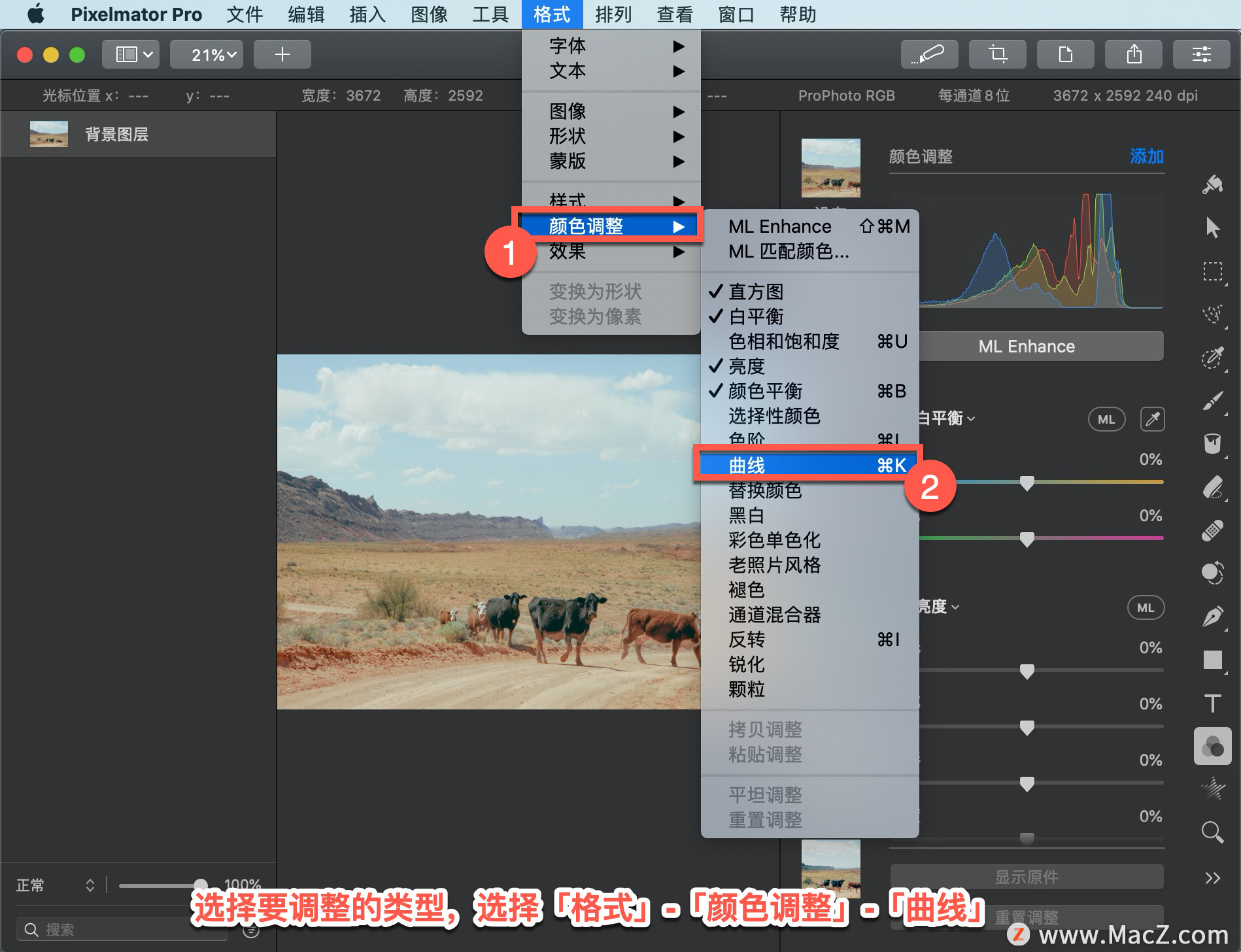1241x952 pixels.
Task: Select the Pen tool
Action: 1213,617
